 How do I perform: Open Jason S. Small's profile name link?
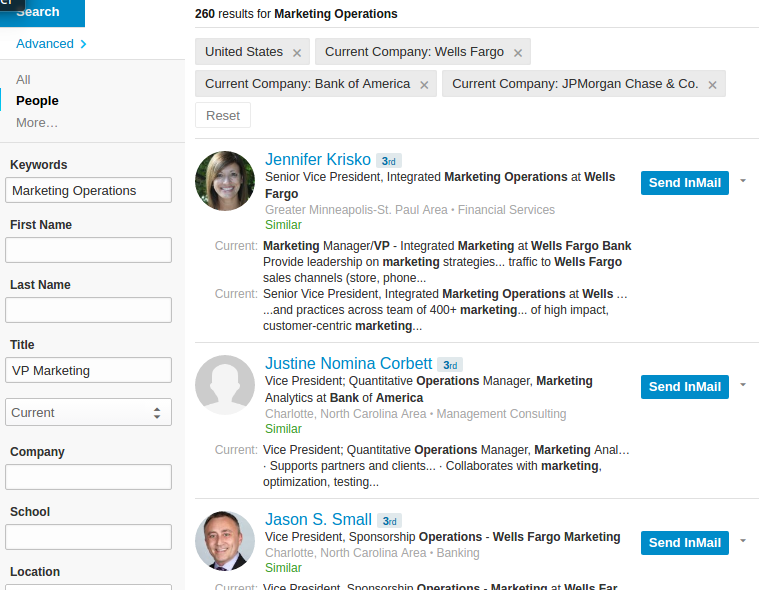pos(318,520)
